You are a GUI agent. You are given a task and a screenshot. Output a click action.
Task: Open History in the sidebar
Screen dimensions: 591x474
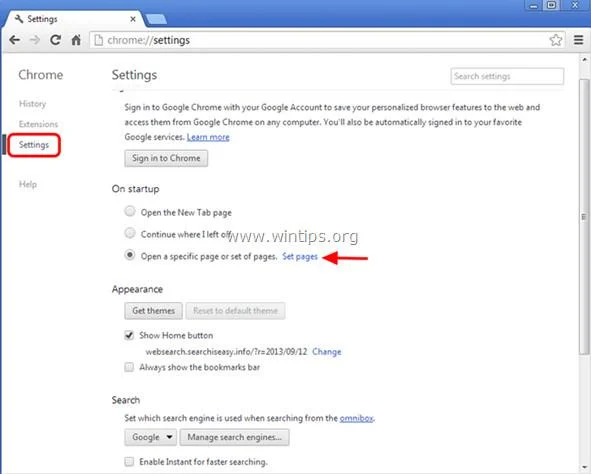coord(32,104)
